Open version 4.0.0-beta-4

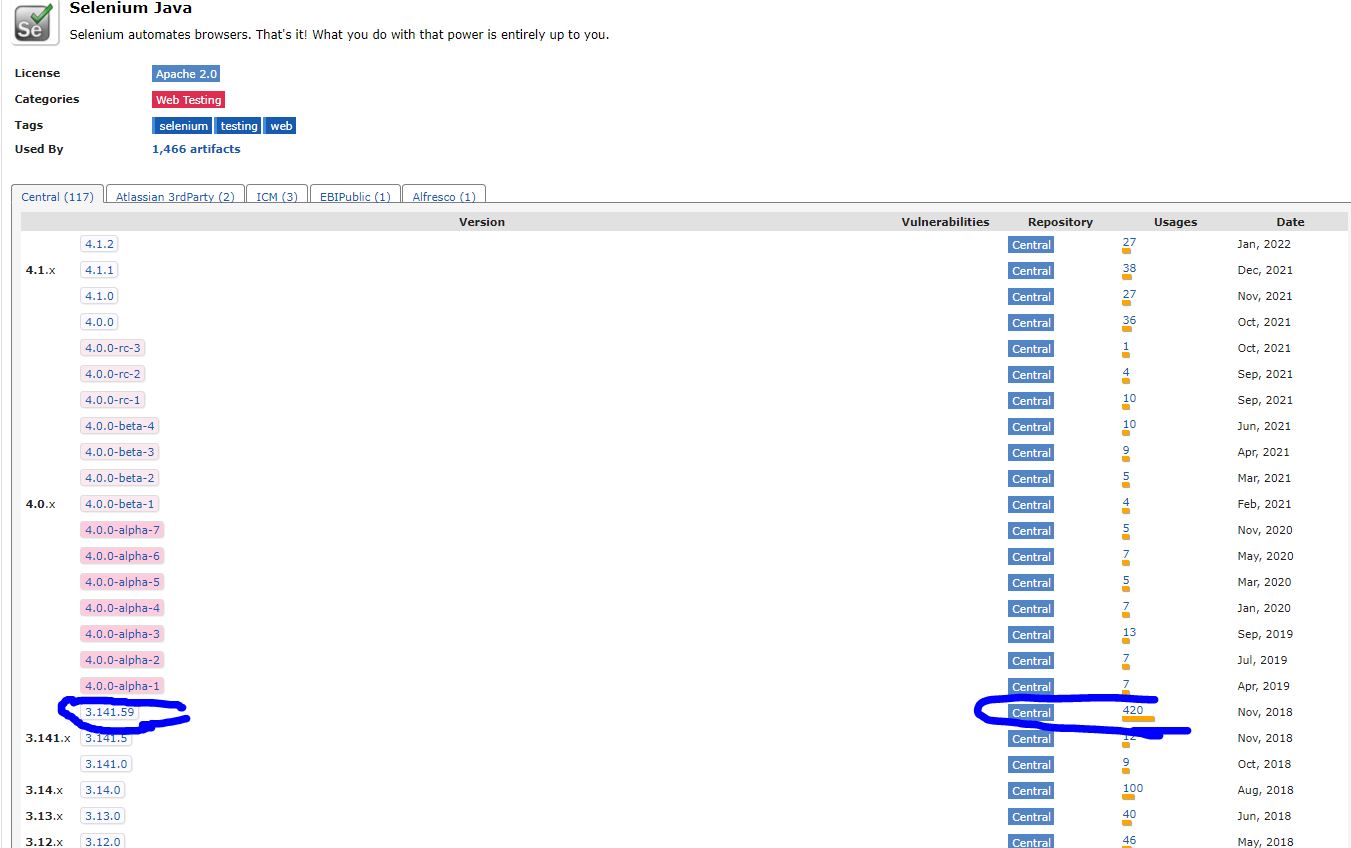(x=120, y=426)
